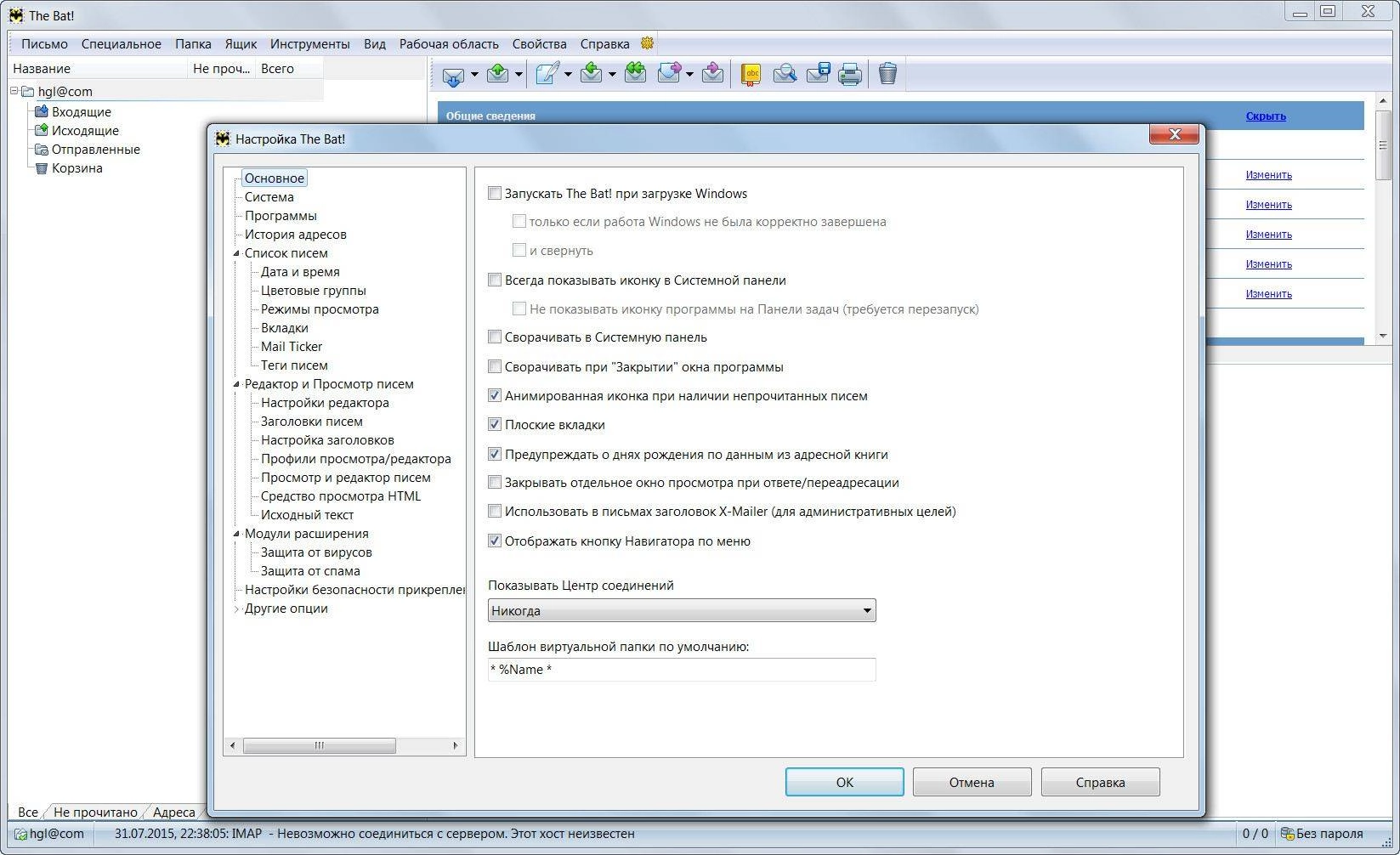The width and height of the screenshot is (1400, 855).
Task: Enable Запускать The Bat! при загрузке Windows
Action: [495, 194]
